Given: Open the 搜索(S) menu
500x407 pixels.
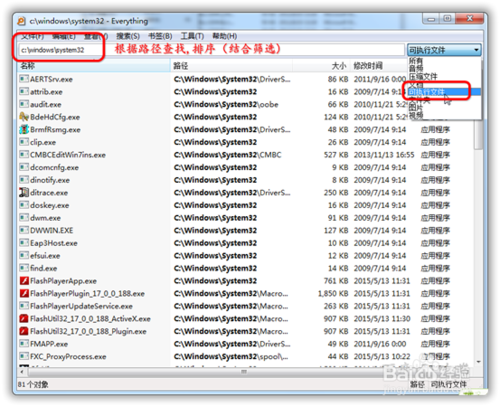Looking at the screenshot, I should click(128, 36).
